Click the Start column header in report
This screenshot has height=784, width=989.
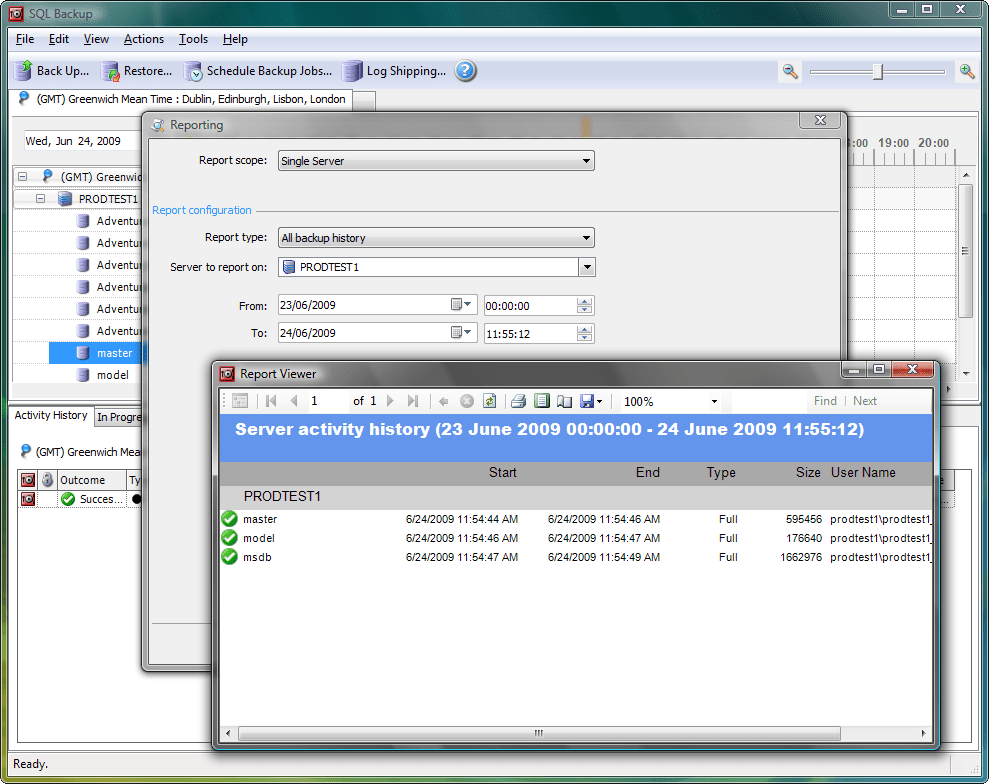[502, 472]
